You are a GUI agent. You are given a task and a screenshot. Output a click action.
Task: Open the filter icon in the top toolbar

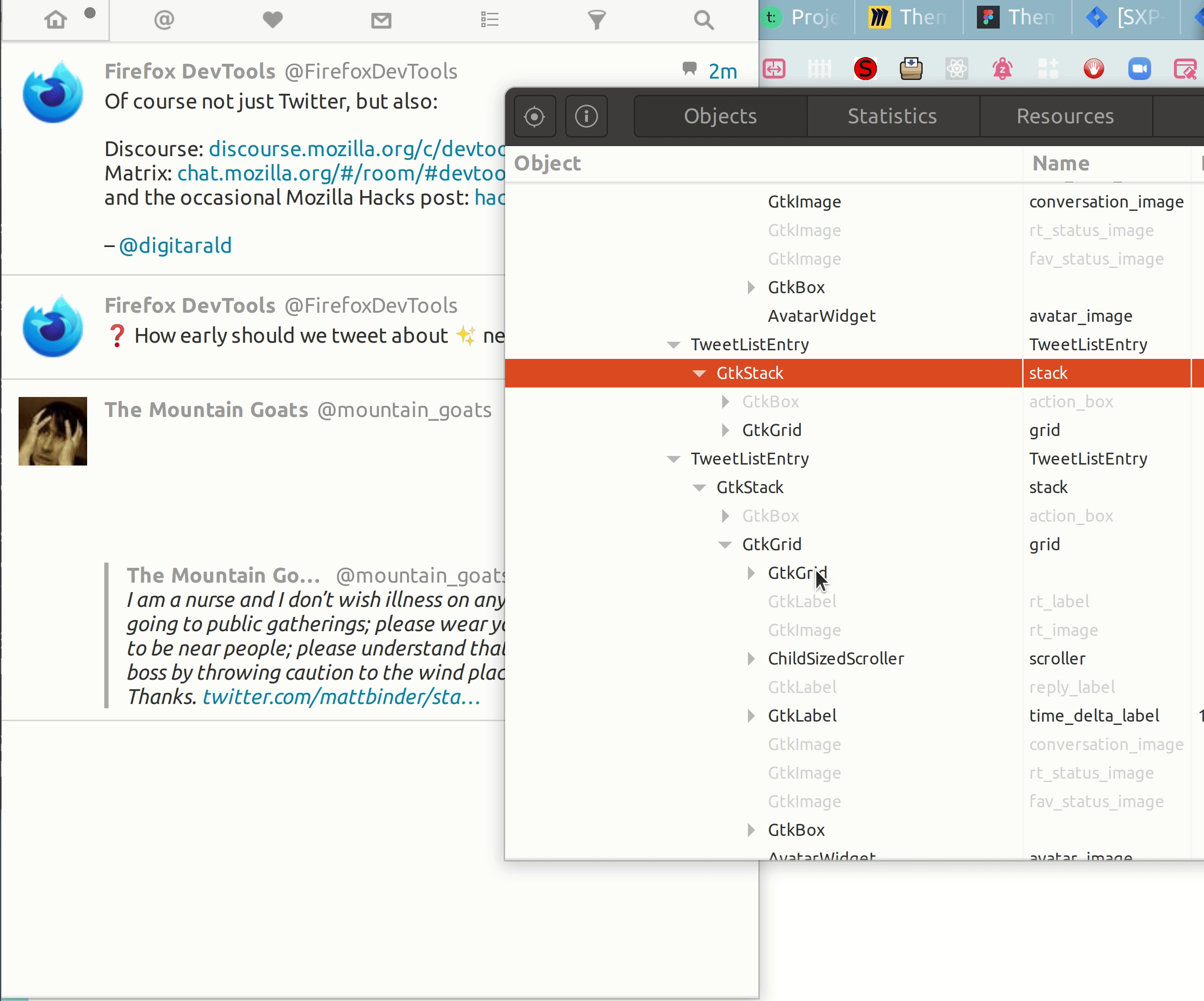point(596,20)
